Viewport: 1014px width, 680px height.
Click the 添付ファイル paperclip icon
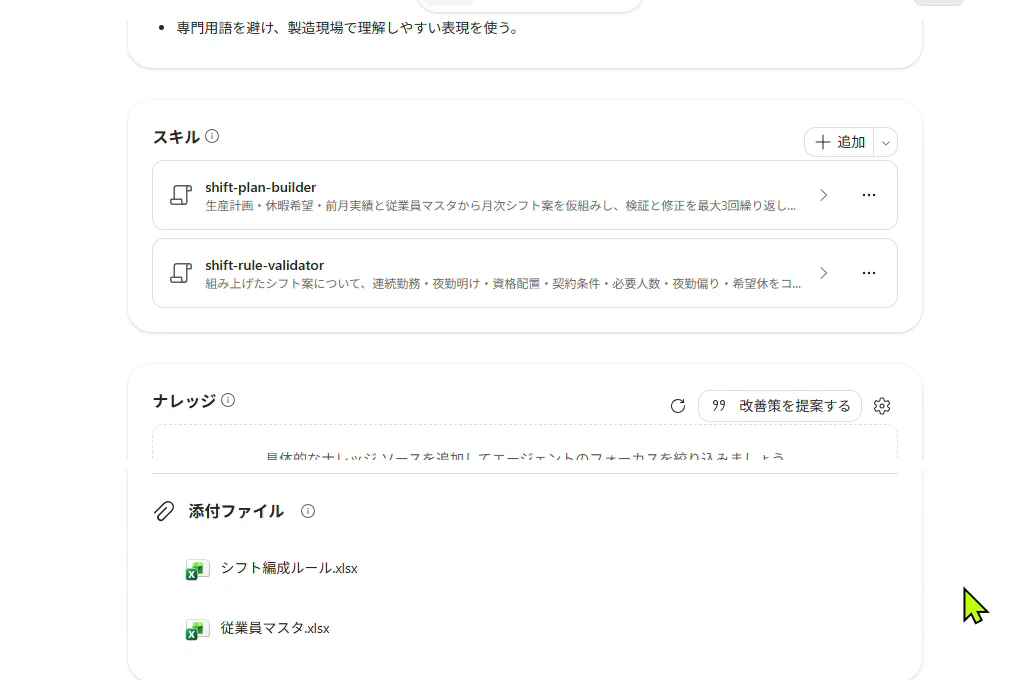point(164,511)
